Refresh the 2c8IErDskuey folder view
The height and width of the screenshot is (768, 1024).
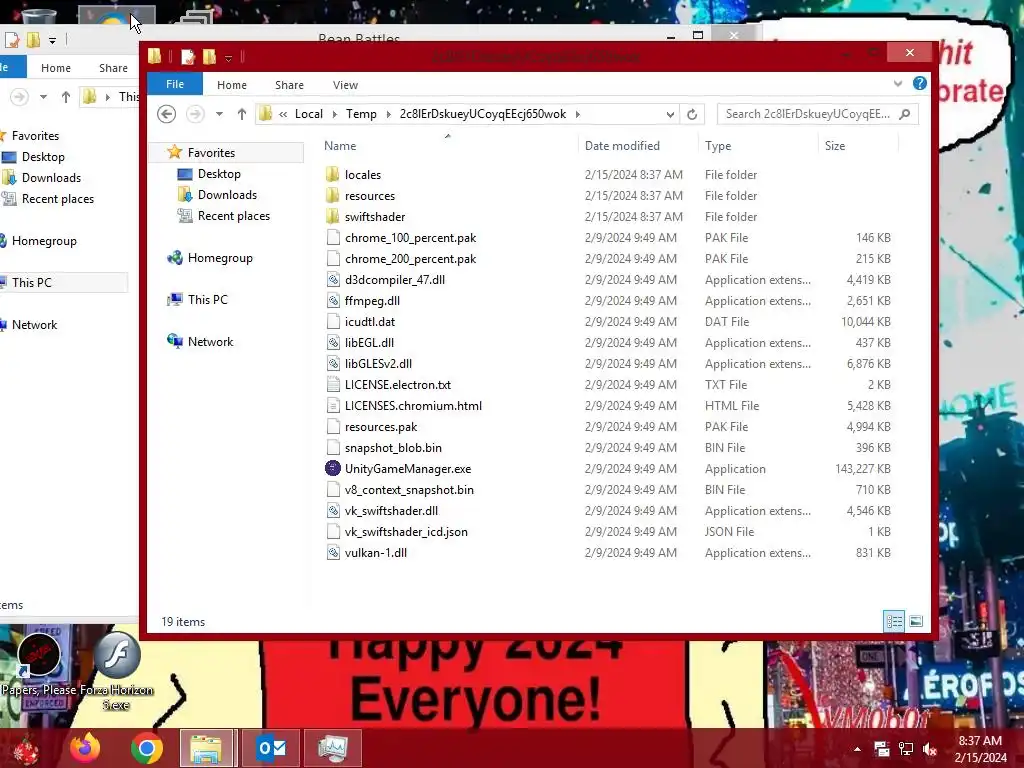tap(692, 114)
